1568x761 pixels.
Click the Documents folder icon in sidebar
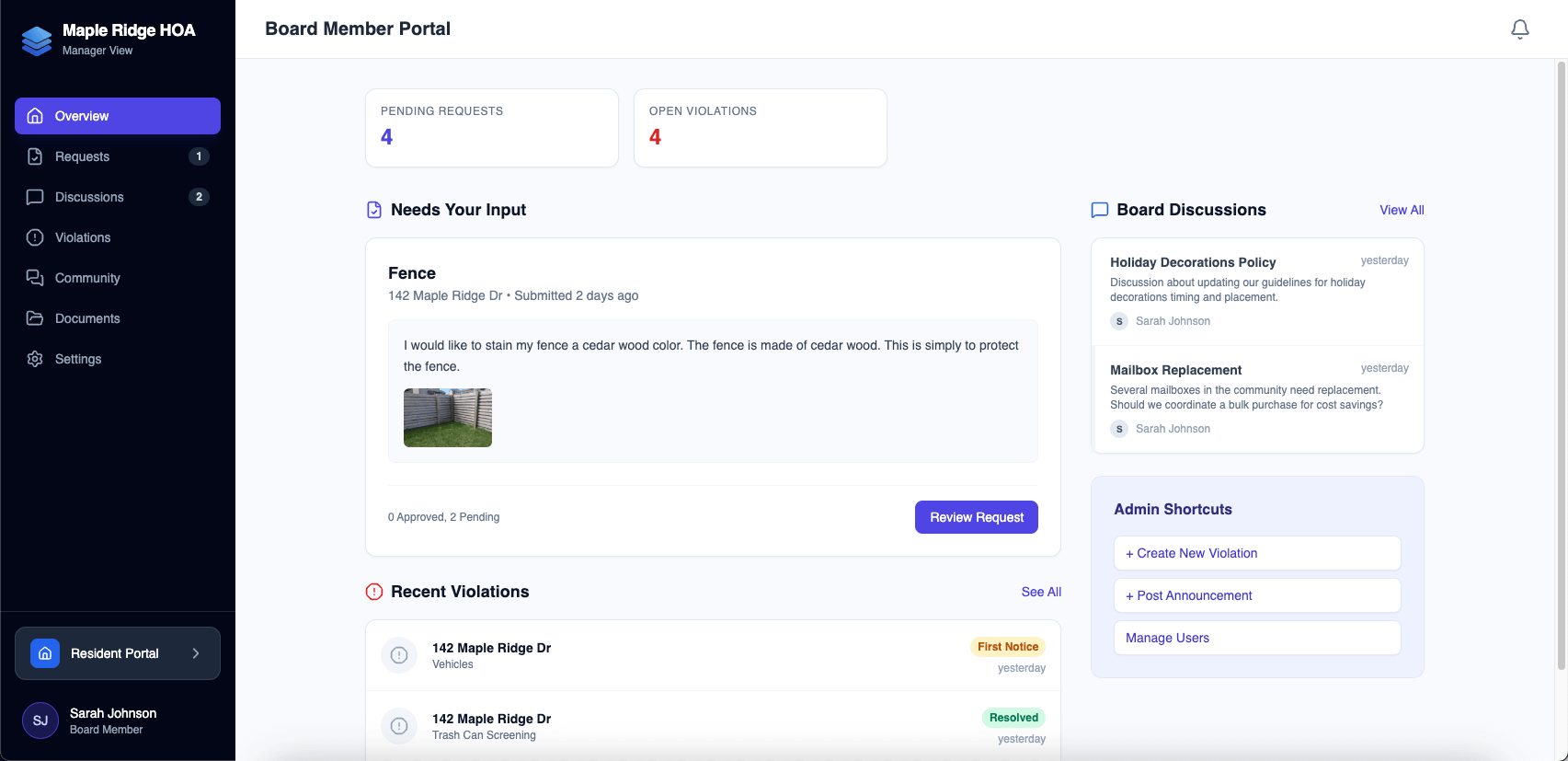(x=35, y=318)
